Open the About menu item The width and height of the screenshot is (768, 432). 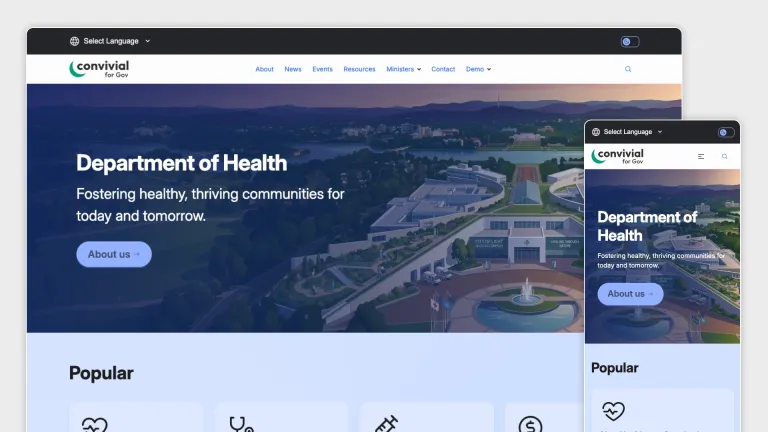[x=264, y=69]
